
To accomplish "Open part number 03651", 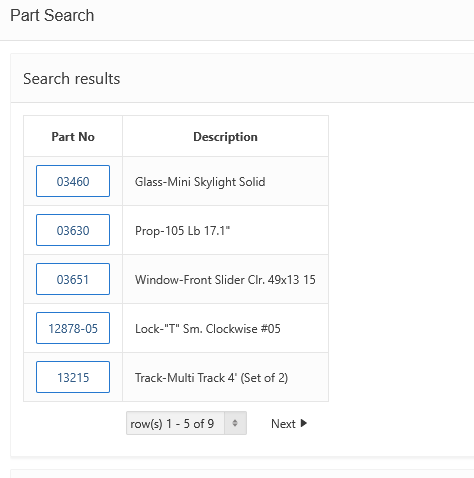I will (73, 279).
